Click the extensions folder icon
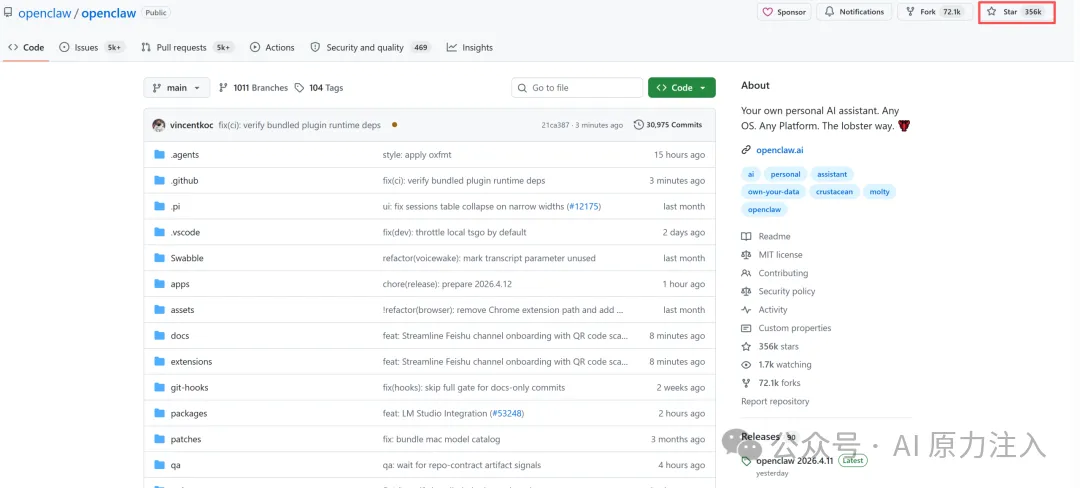This screenshot has width=1080, height=488. [160, 361]
